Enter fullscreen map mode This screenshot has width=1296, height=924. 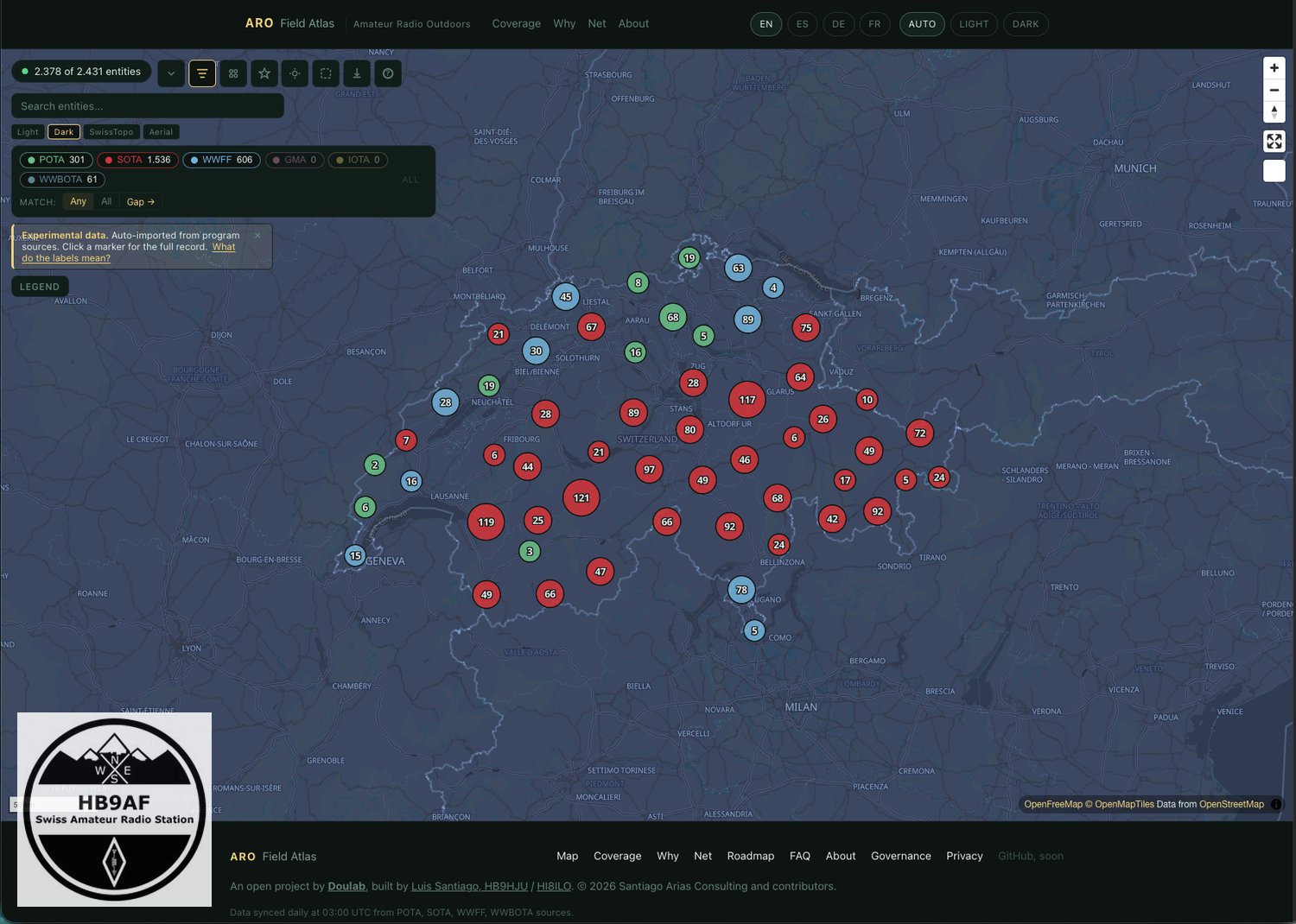click(x=1274, y=142)
